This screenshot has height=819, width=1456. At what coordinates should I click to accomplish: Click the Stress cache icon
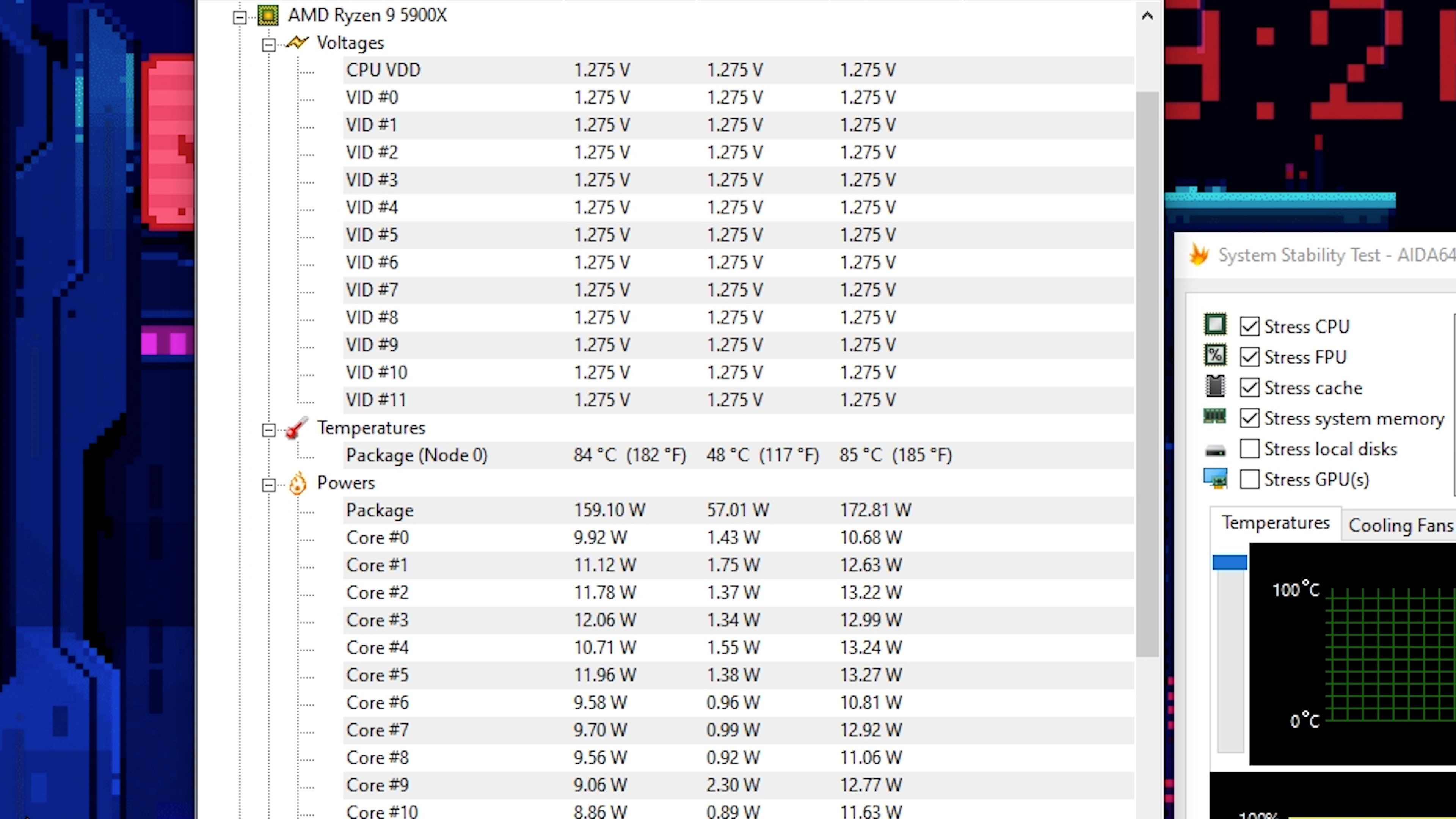tap(1215, 388)
